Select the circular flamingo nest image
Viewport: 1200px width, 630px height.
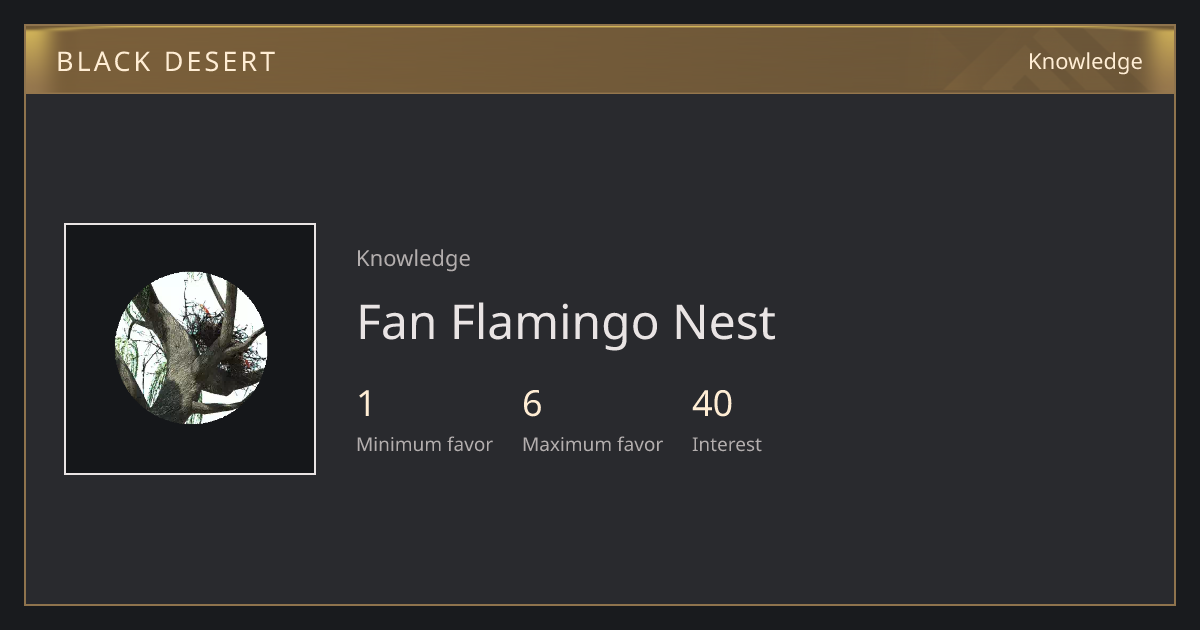pos(190,348)
